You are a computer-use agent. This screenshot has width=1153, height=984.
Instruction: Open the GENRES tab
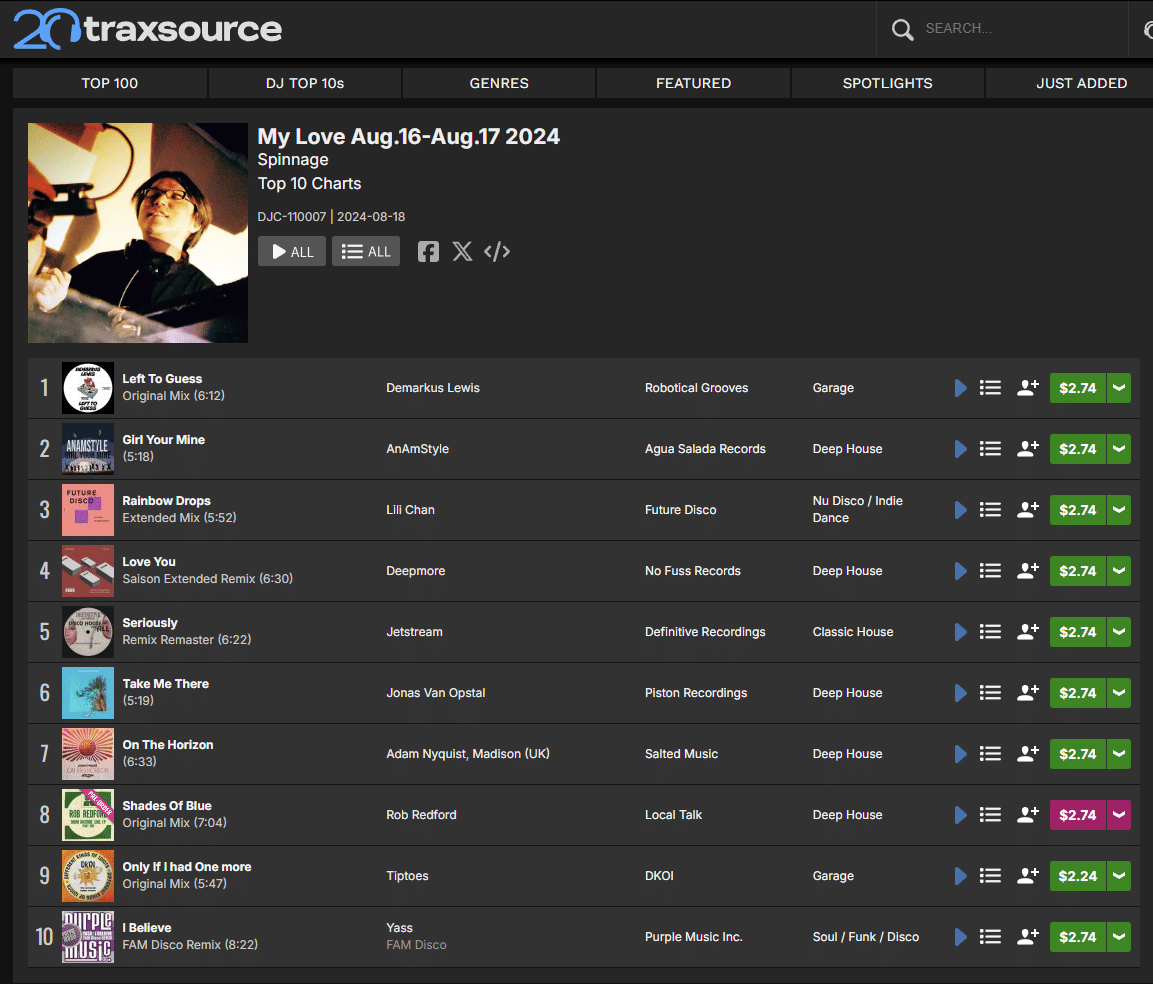pyautogui.click(x=499, y=83)
